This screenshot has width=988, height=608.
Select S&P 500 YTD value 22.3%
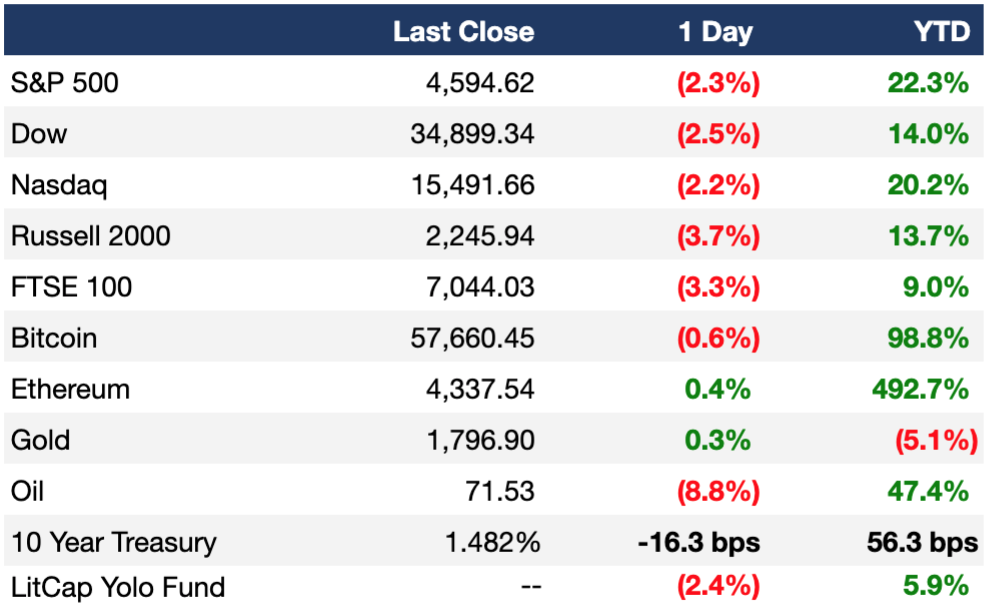[928, 83]
